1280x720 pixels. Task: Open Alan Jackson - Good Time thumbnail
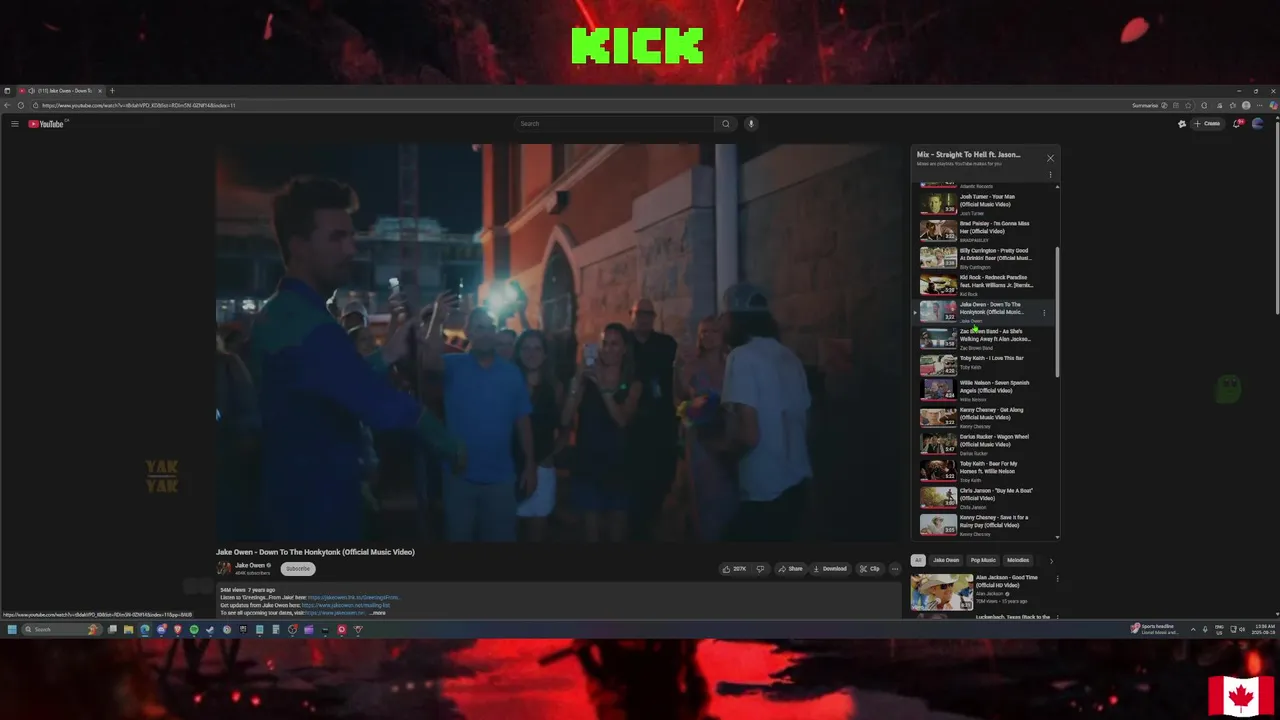[x=941, y=592]
